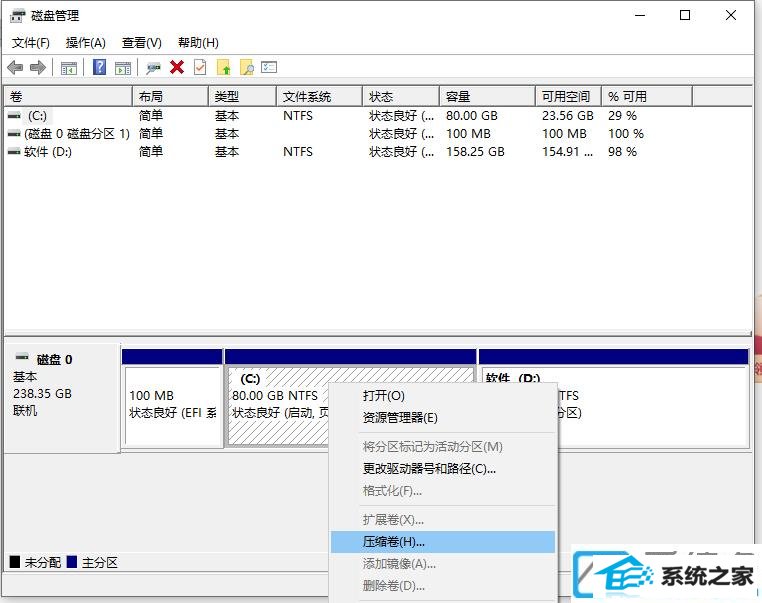
Task: Click the magnifier search toolbar icon
Action: [246, 67]
